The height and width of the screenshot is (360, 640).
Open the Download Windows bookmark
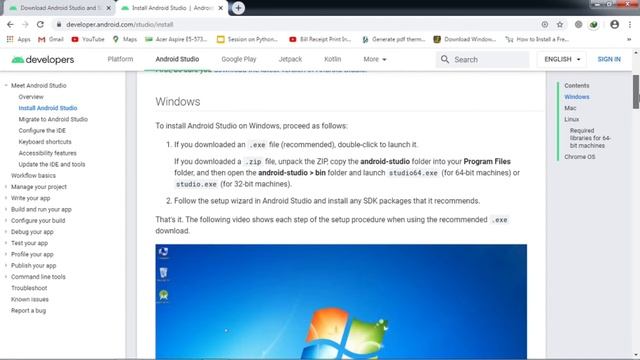(x=464, y=39)
